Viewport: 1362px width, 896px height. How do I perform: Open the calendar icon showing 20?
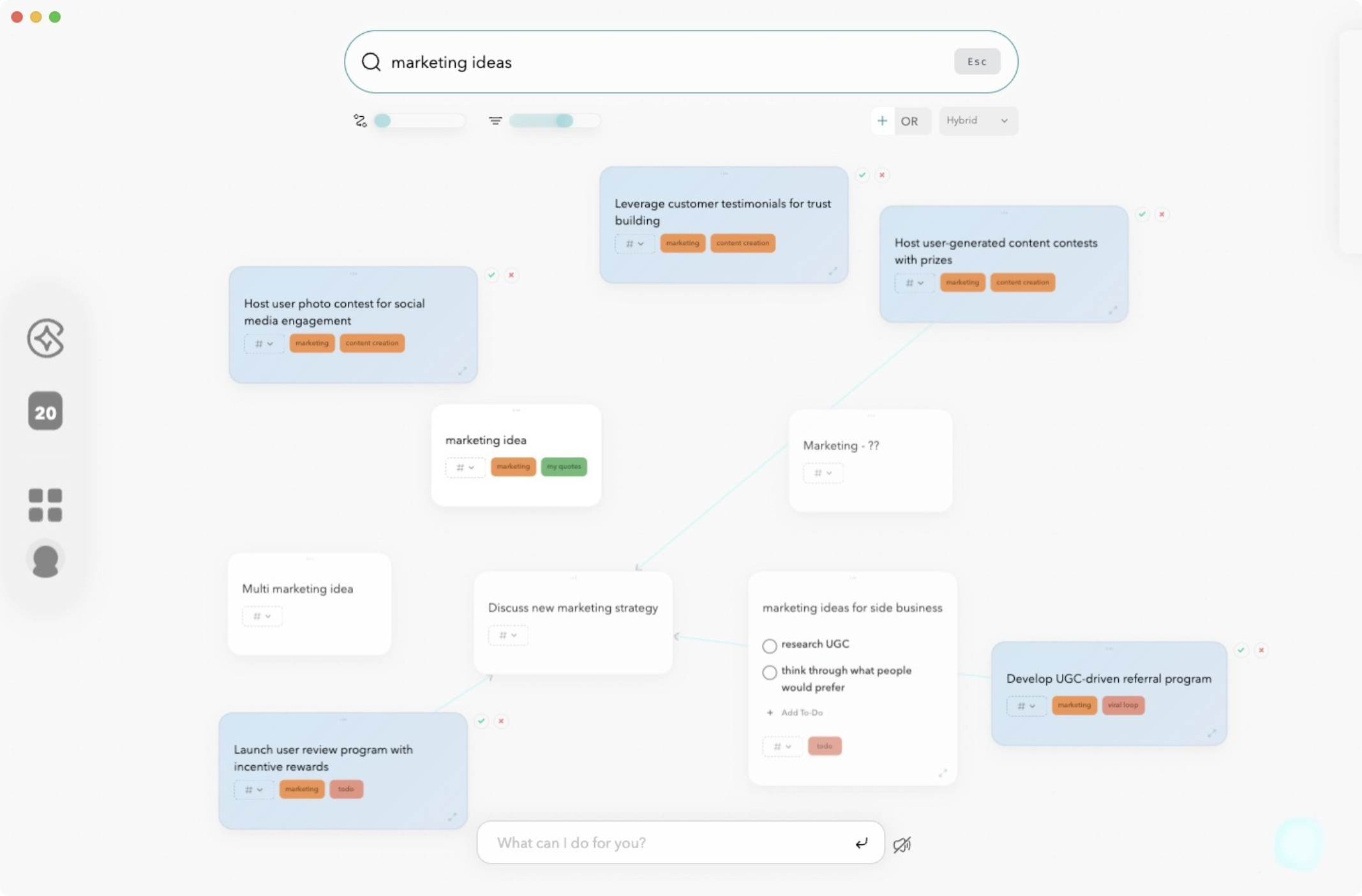[45, 412]
